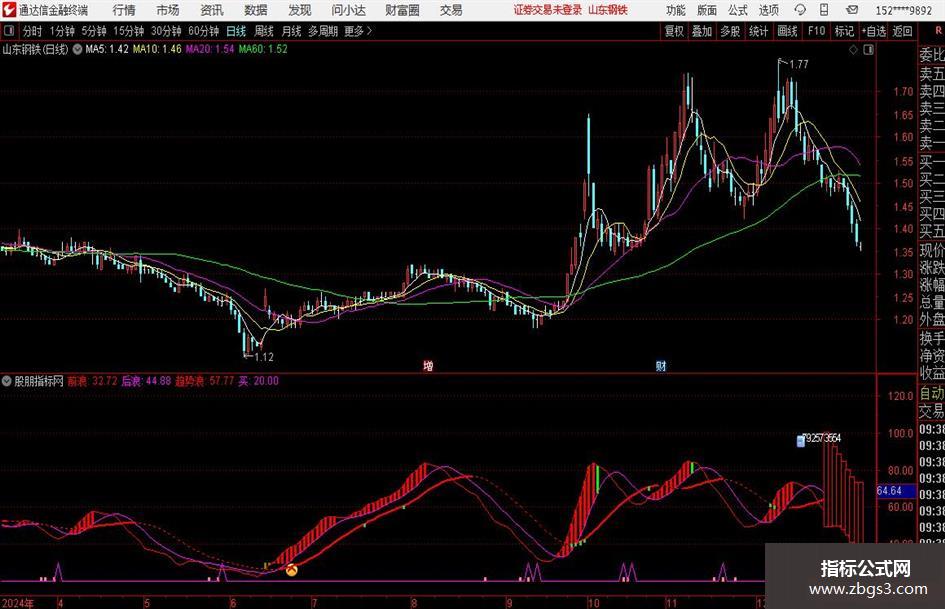Open the mail envelope icon
This screenshot has height=609, width=945.
point(852,10)
